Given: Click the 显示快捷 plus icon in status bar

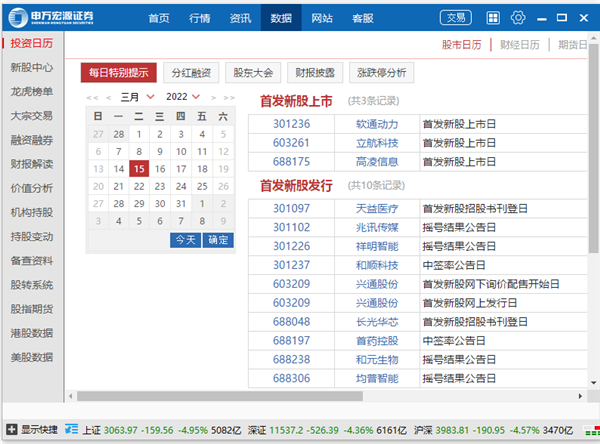Looking at the screenshot, I should 10,428.
